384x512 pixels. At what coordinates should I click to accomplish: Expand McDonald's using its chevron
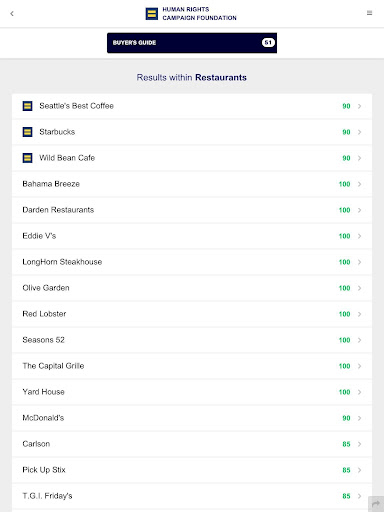(359, 418)
